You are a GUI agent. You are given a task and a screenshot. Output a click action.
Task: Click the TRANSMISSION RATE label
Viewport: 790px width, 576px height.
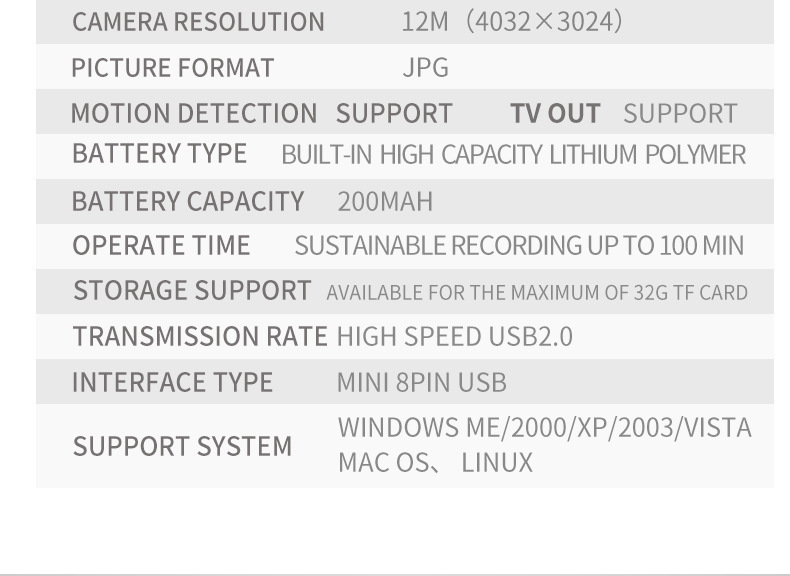click(x=200, y=337)
